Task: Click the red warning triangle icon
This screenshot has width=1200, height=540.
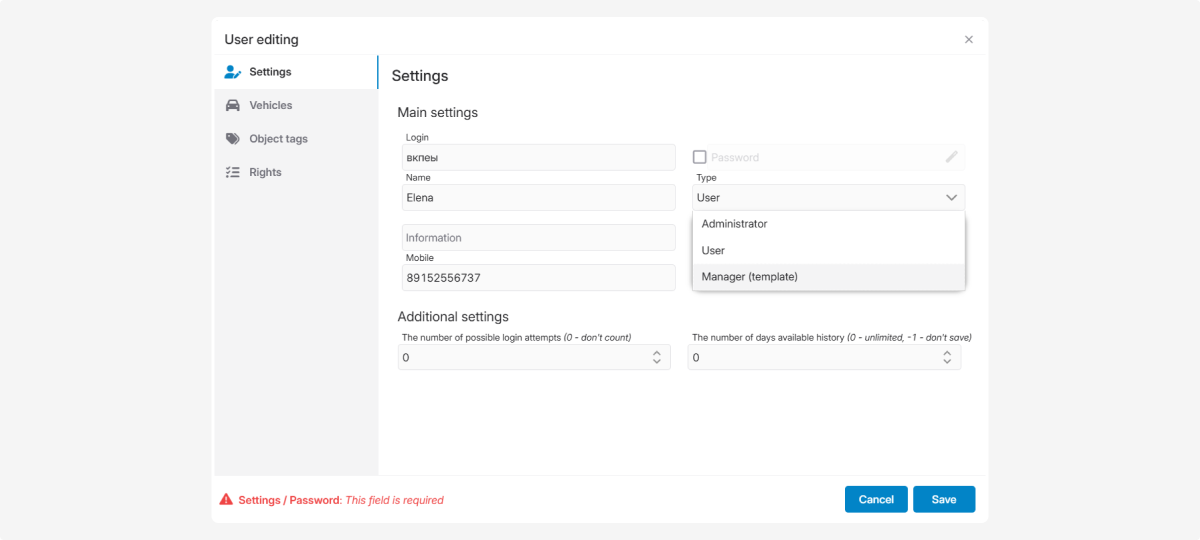Action: coord(226,499)
